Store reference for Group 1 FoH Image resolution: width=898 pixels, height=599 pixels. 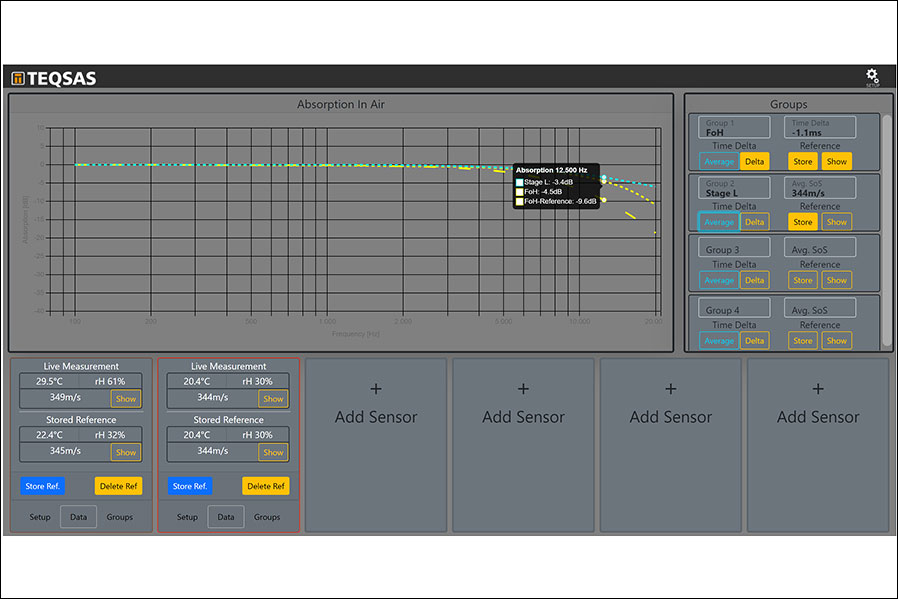tap(802, 161)
